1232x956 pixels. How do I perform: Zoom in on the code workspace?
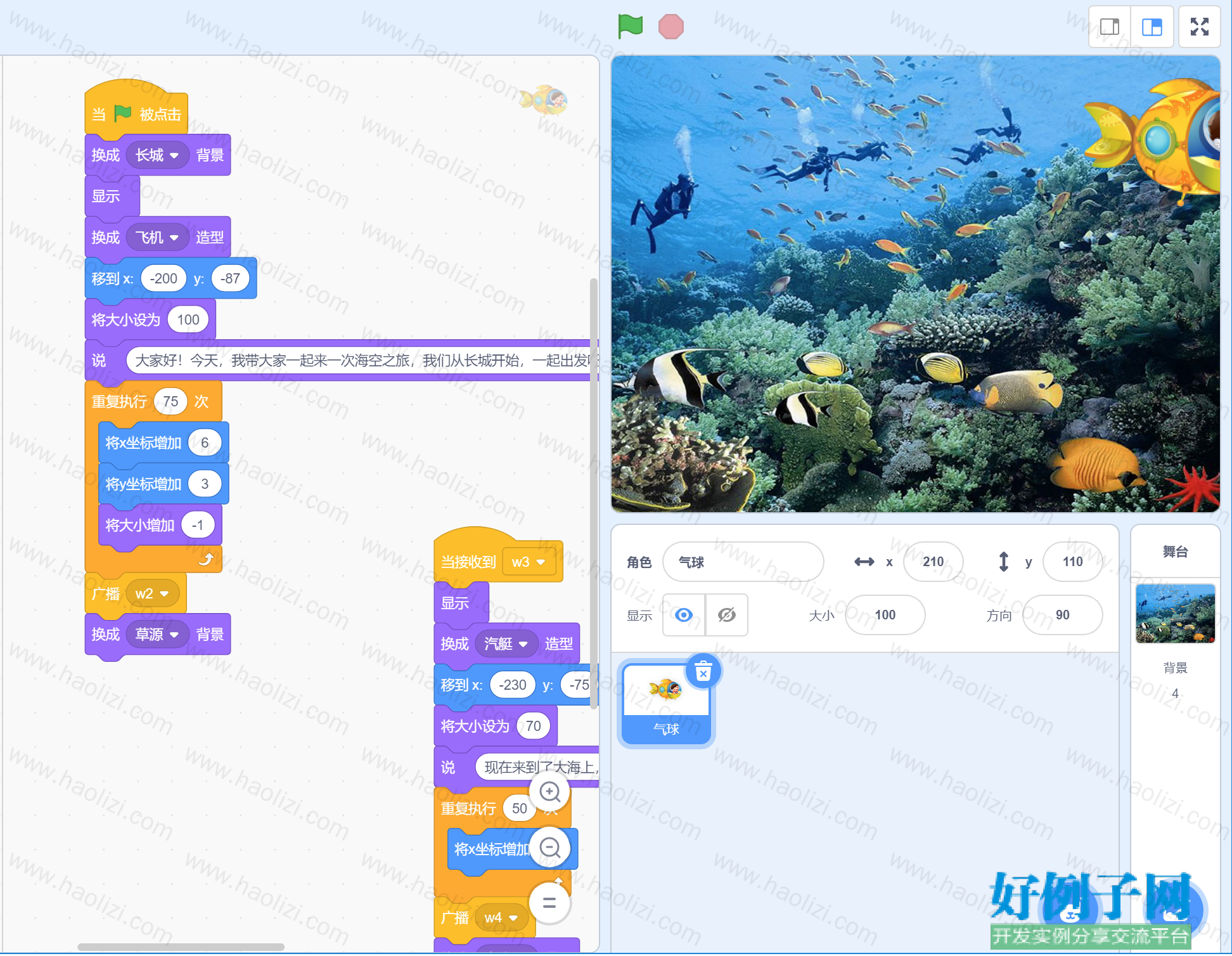(x=549, y=791)
